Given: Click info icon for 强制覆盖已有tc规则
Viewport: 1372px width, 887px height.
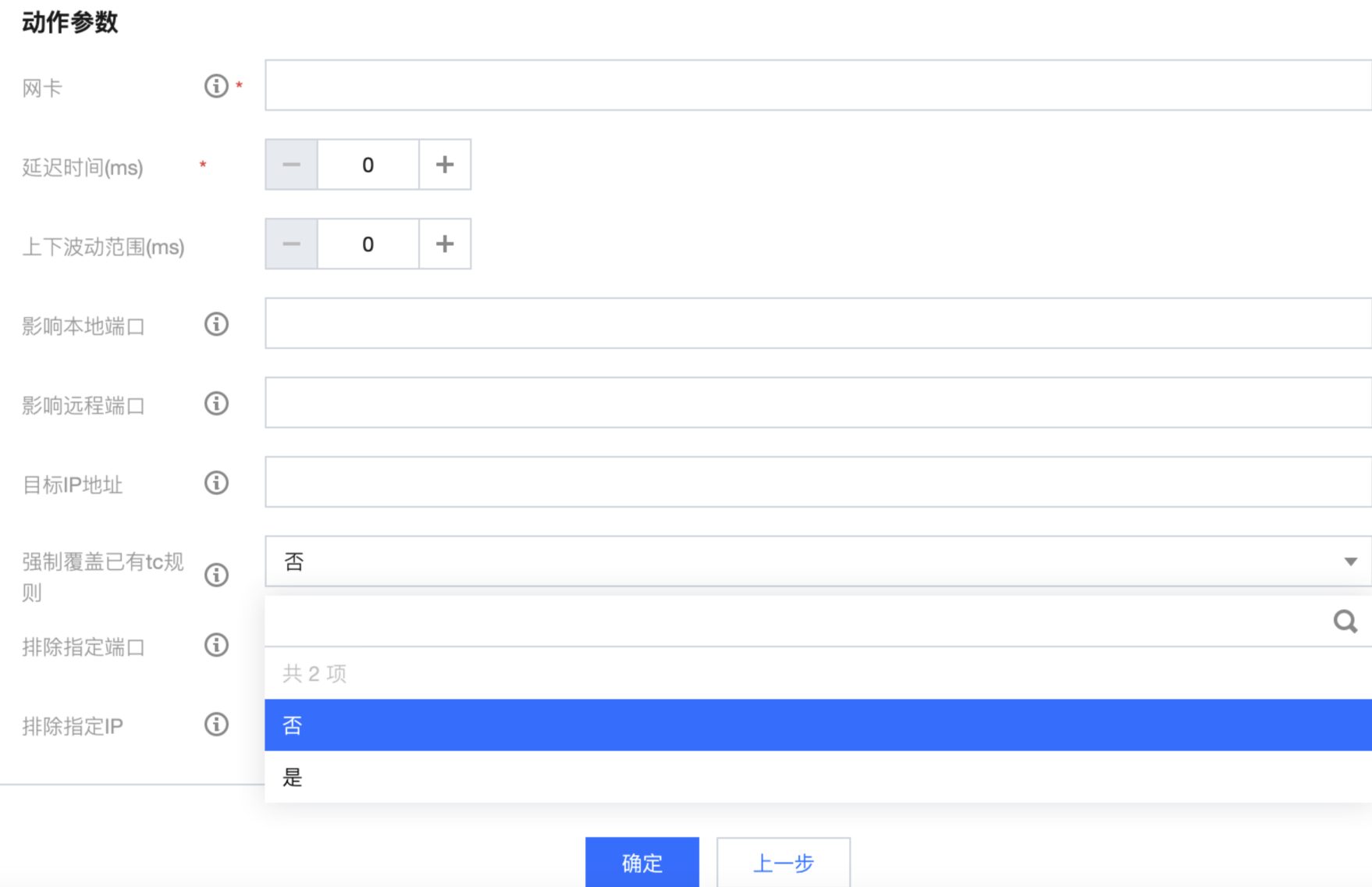Looking at the screenshot, I should tap(216, 575).
